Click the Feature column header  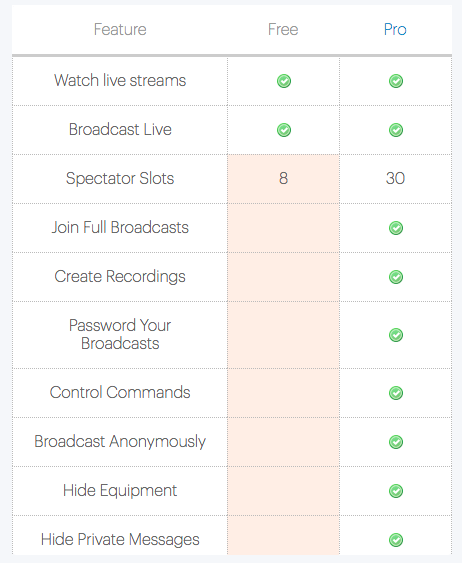pos(120,29)
